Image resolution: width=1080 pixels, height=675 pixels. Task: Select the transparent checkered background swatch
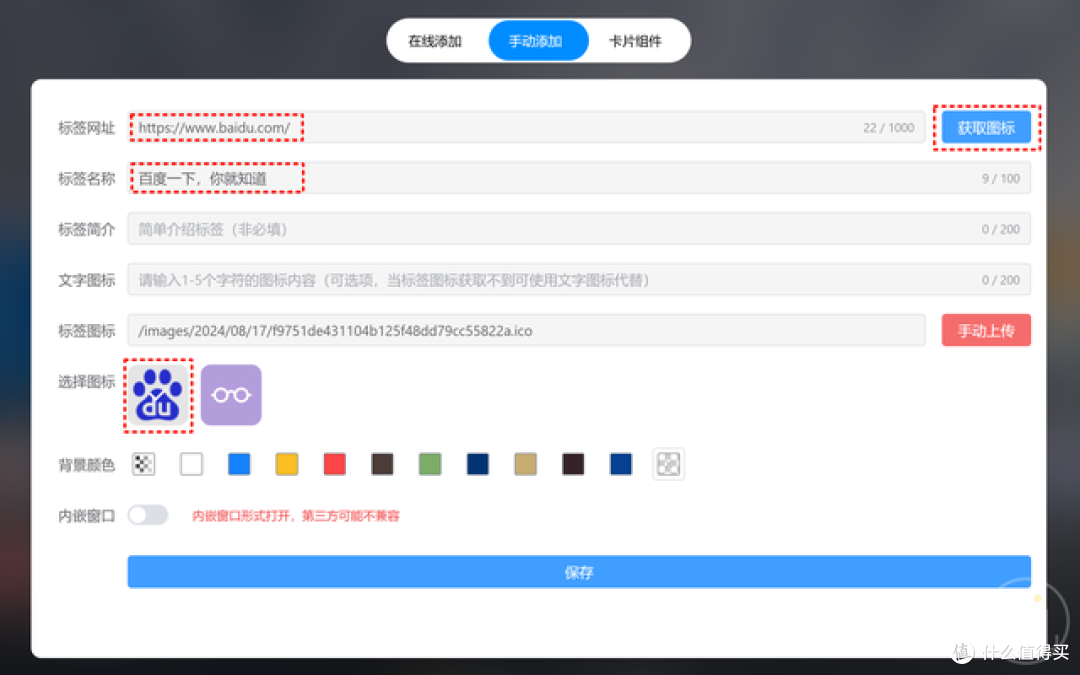143,464
